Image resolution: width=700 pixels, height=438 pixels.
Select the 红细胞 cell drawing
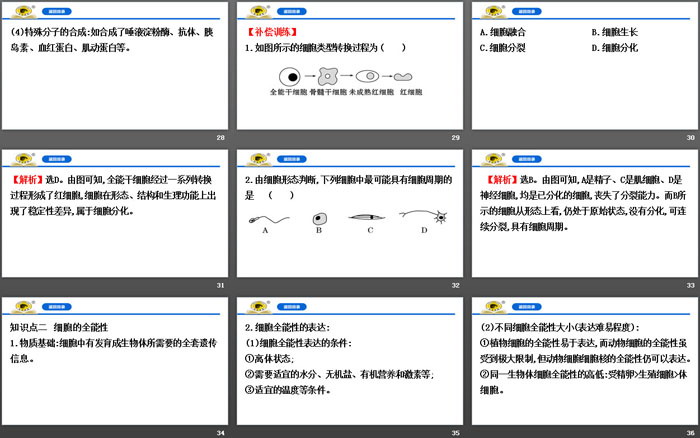tap(403, 77)
